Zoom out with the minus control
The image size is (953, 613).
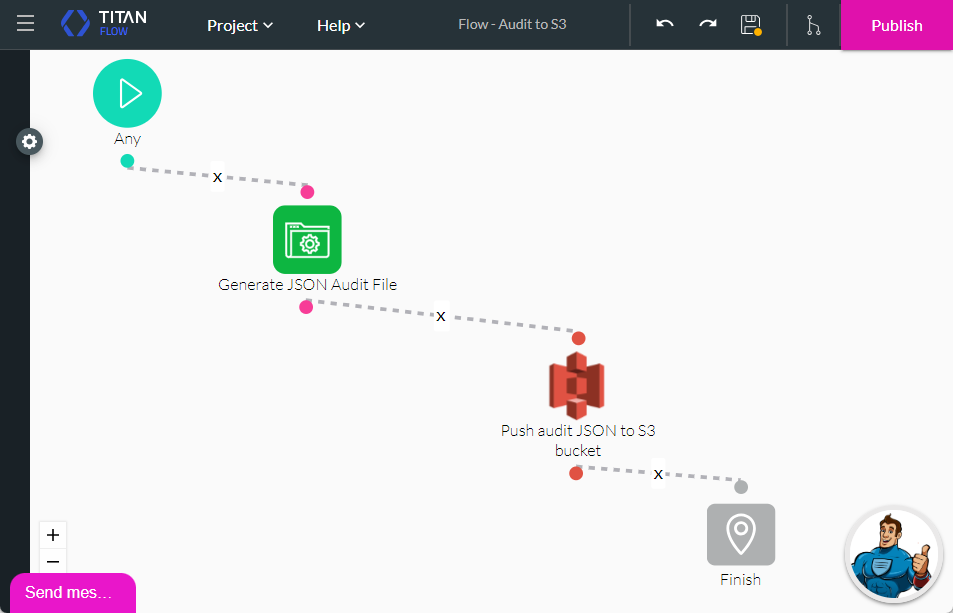pos(52,561)
